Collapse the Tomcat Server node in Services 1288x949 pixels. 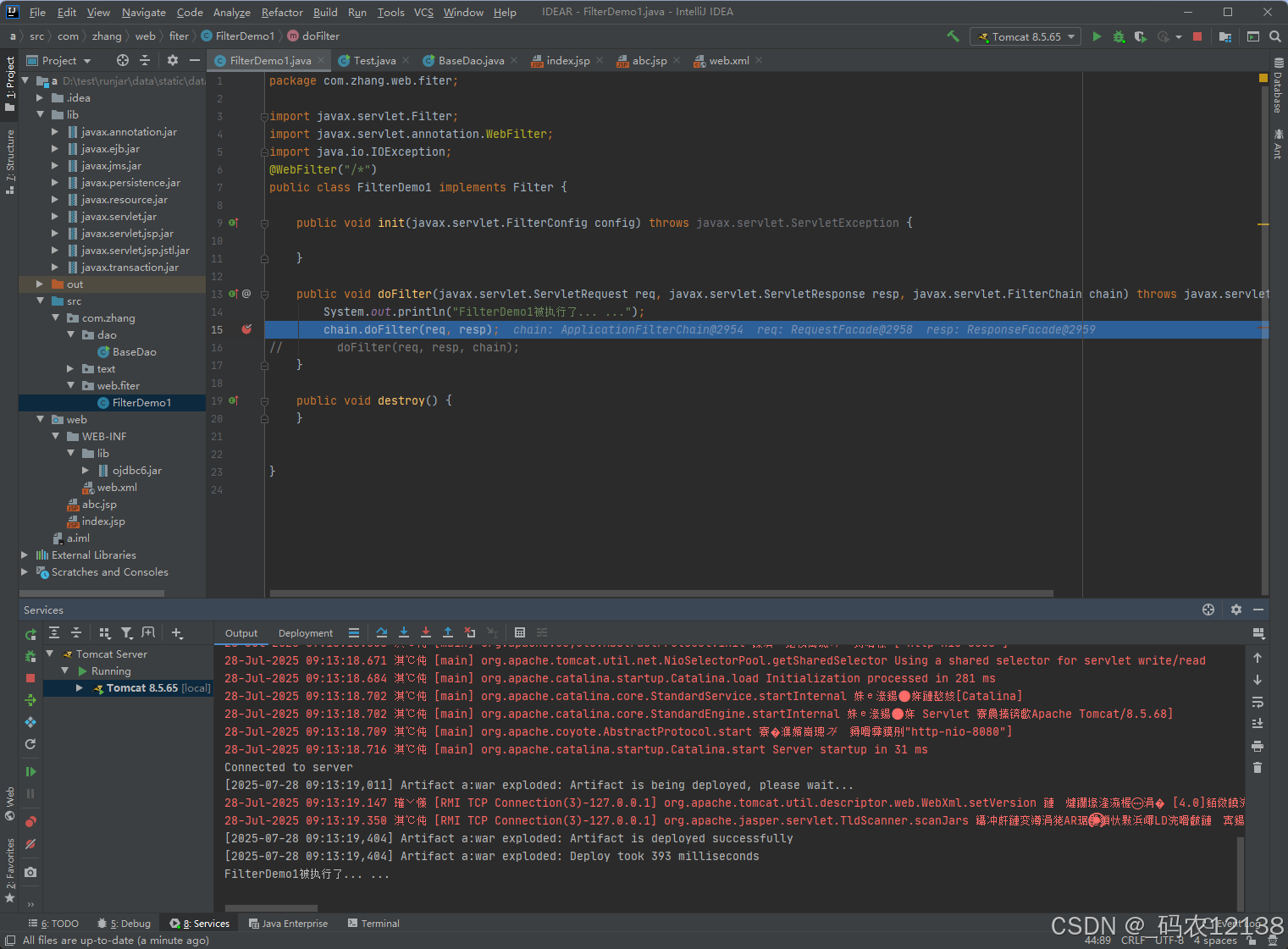[50, 654]
